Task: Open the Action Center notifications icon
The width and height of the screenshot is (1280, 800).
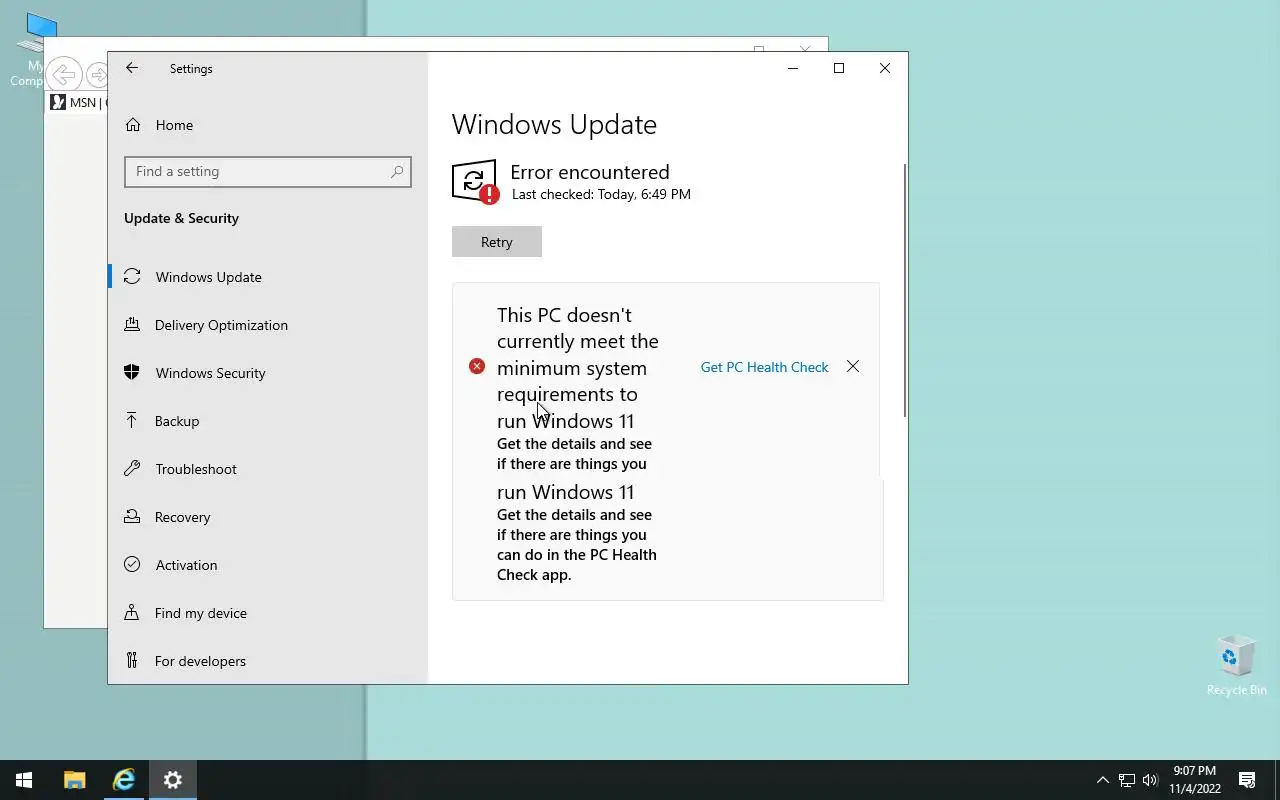Action: [1247, 780]
